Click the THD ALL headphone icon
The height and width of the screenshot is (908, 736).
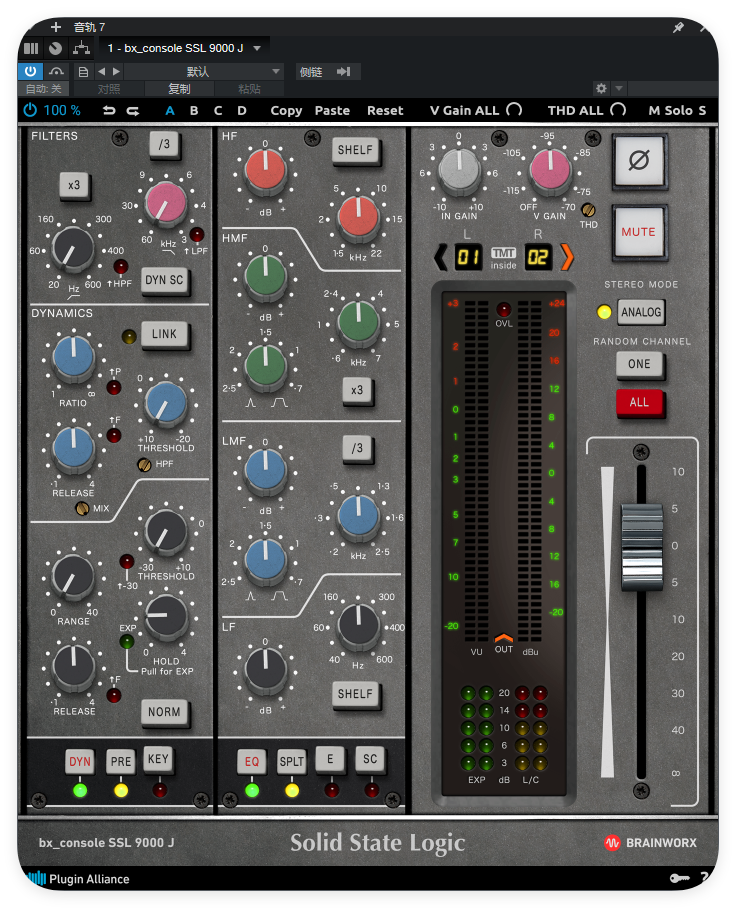[x=618, y=109]
